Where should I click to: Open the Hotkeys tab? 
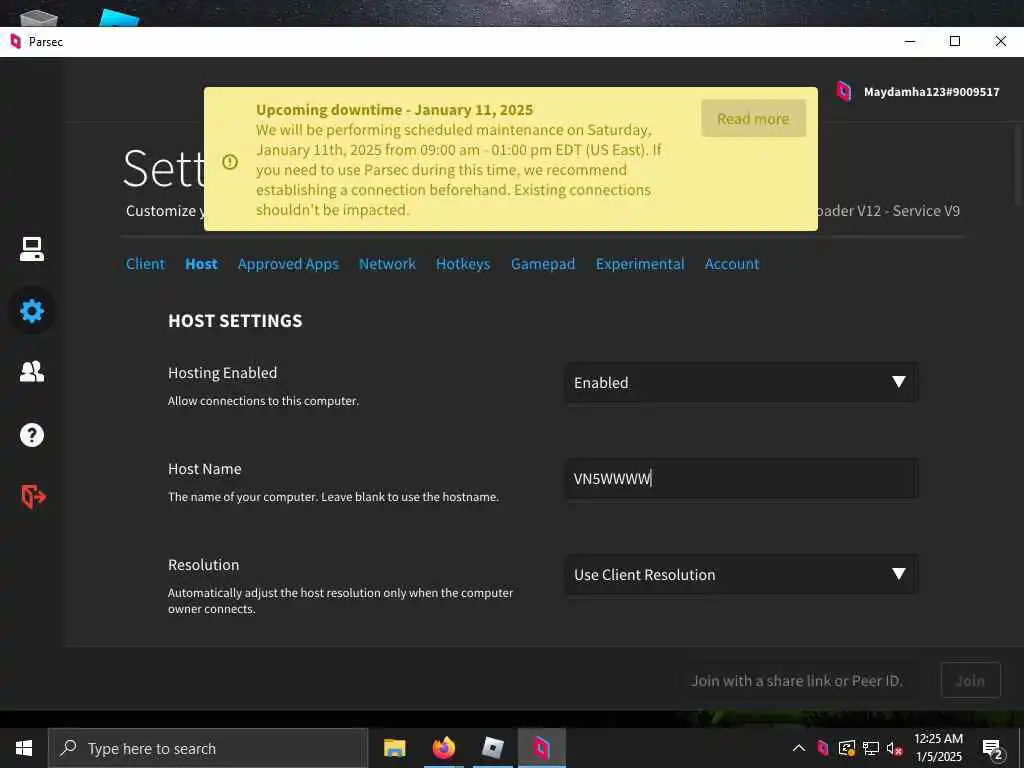tap(463, 264)
